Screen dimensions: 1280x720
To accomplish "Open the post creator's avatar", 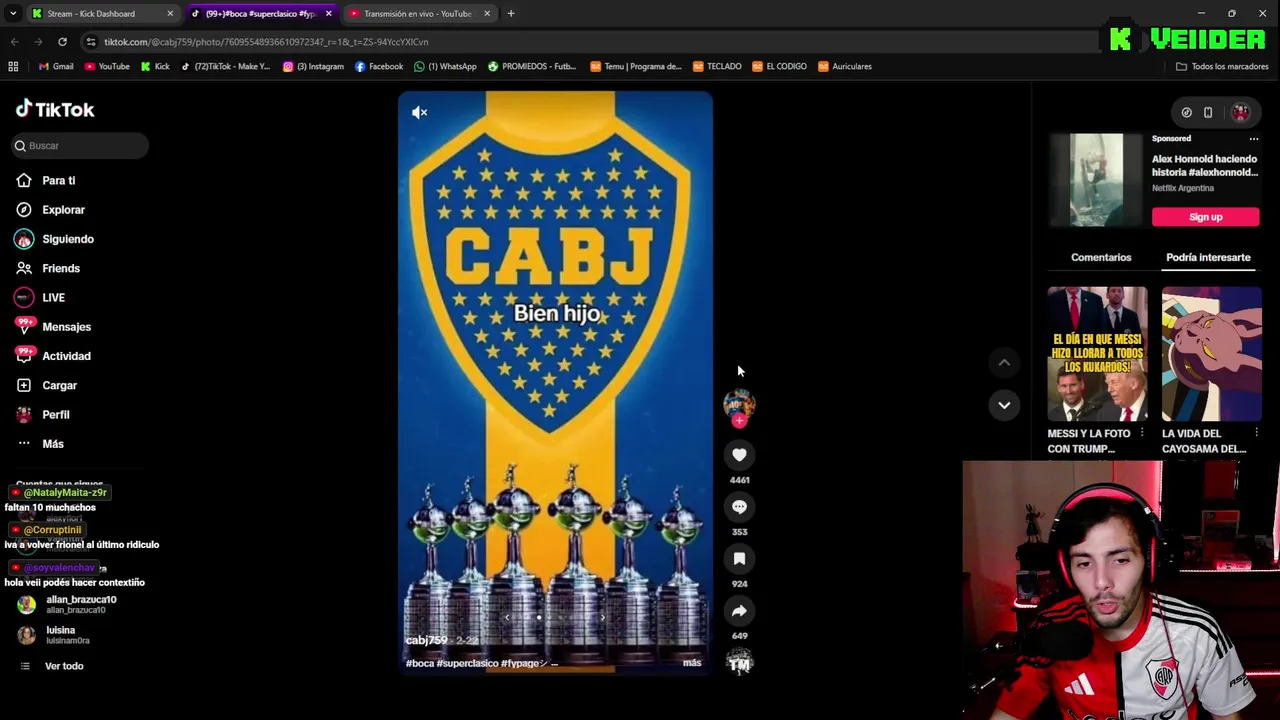I will tap(739, 403).
